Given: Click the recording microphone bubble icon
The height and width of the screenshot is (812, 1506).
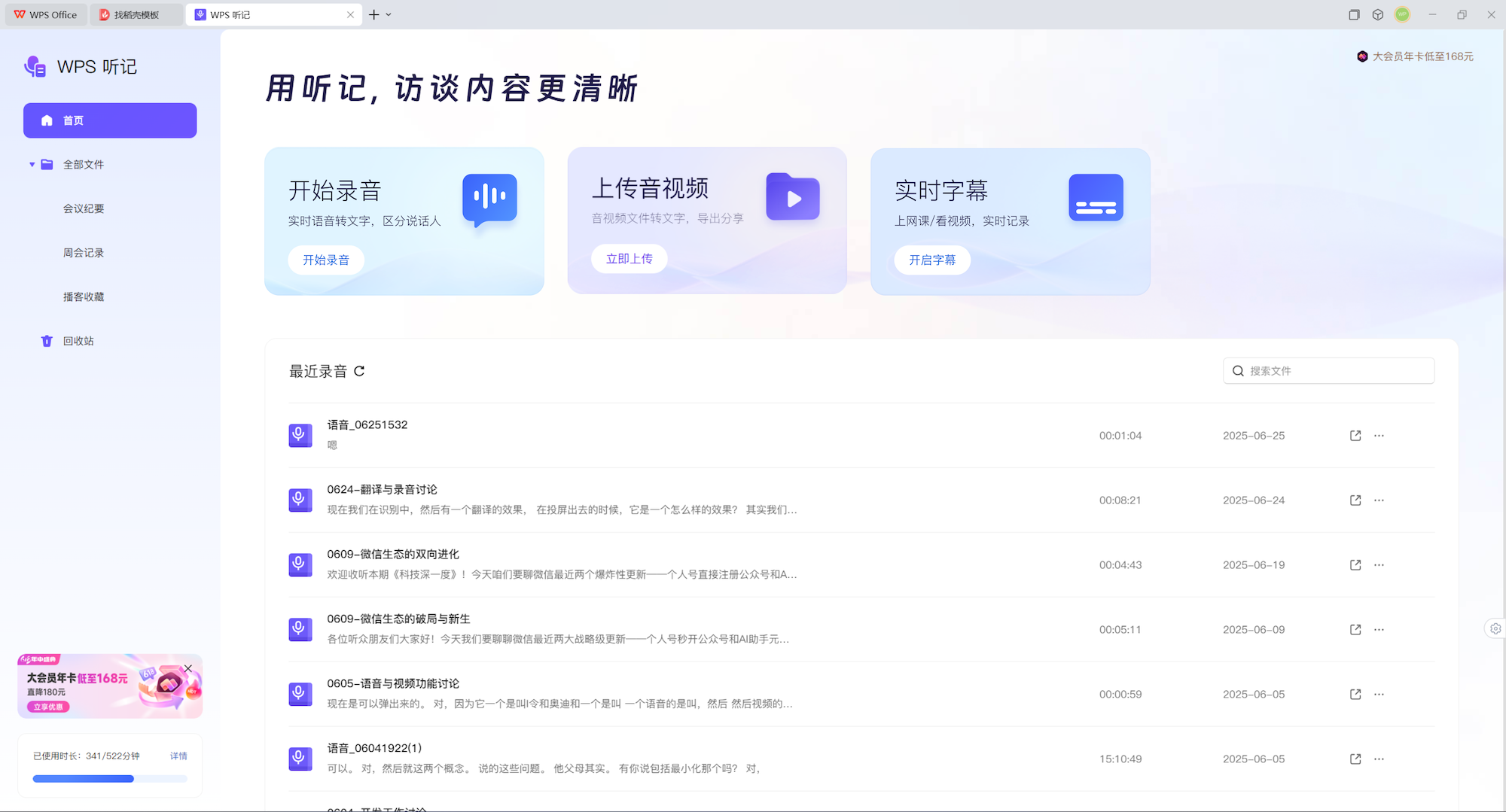Looking at the screenshot, I should (489, 200).
